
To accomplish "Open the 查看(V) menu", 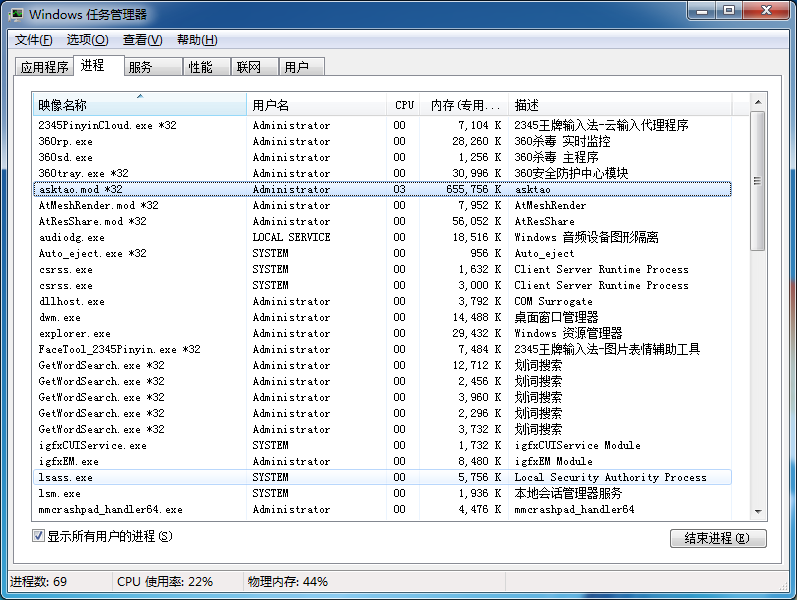I will [x=142, y=40].
